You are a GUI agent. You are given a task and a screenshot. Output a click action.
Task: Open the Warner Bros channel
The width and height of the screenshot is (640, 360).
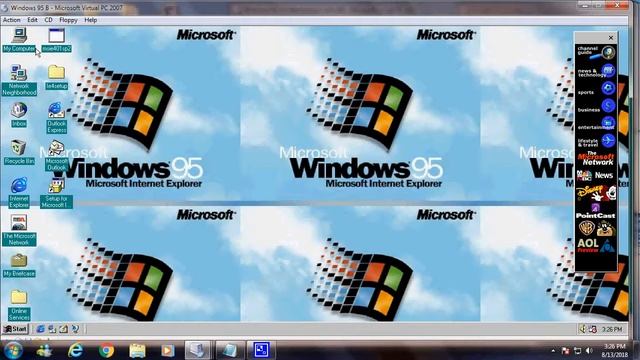[x=596, y=229]
